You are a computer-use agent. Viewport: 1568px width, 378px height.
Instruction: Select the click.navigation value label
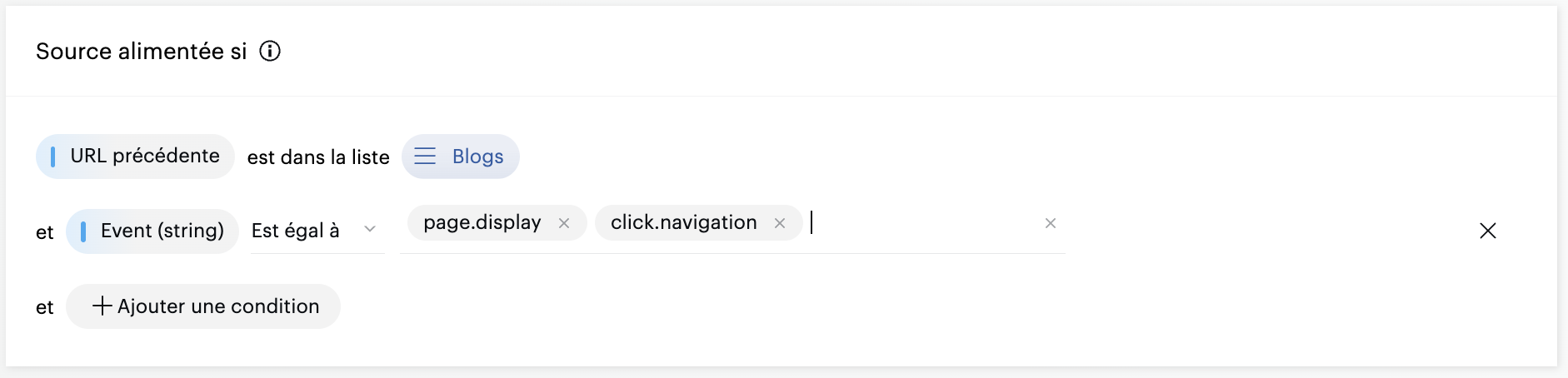(683, 222)
